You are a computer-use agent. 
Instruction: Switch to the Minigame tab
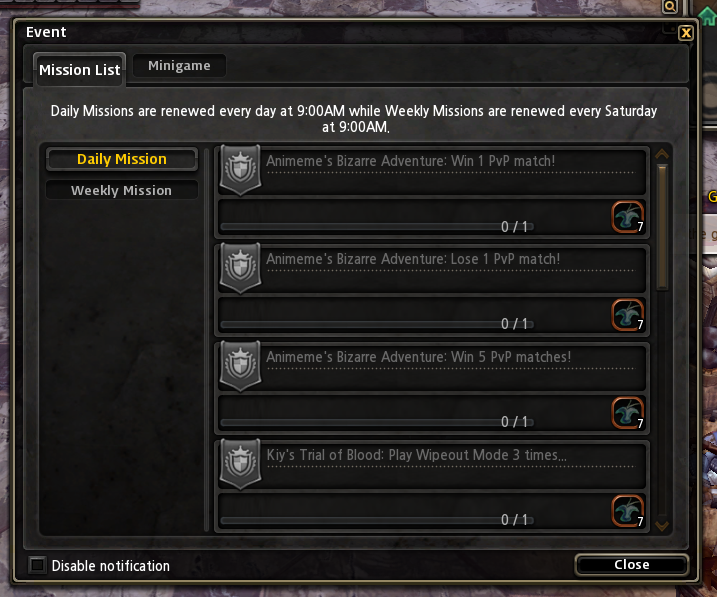(179, 66)
